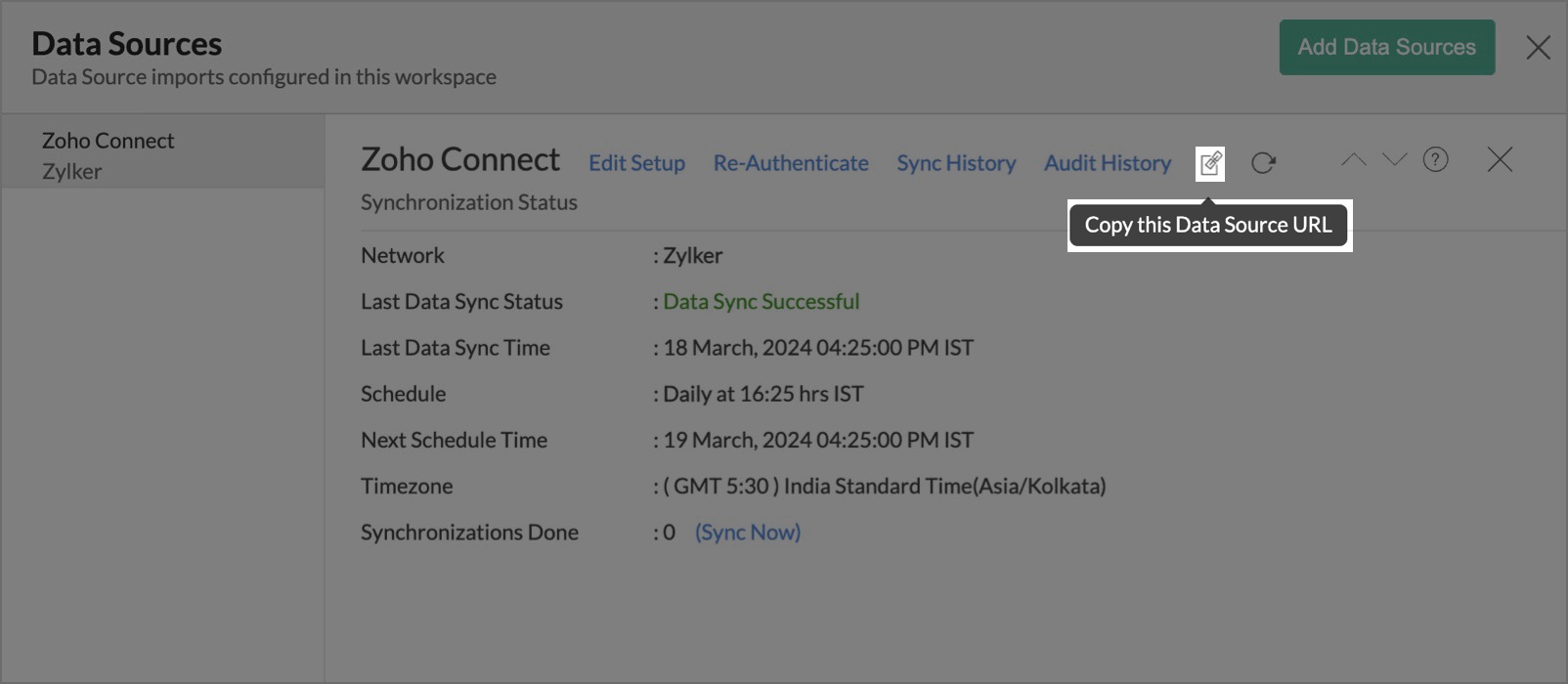View the Sync History
This screenshot has width=1568, height=684.
pyautogui.click(x=956, y=163)
